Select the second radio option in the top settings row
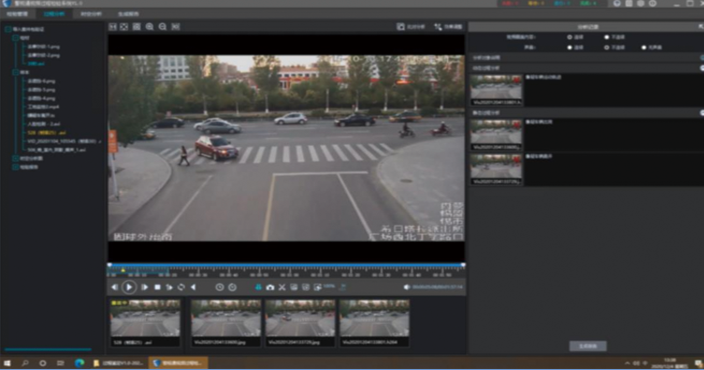704x370 pixels. pyautogui.click(x=607, y=37)
